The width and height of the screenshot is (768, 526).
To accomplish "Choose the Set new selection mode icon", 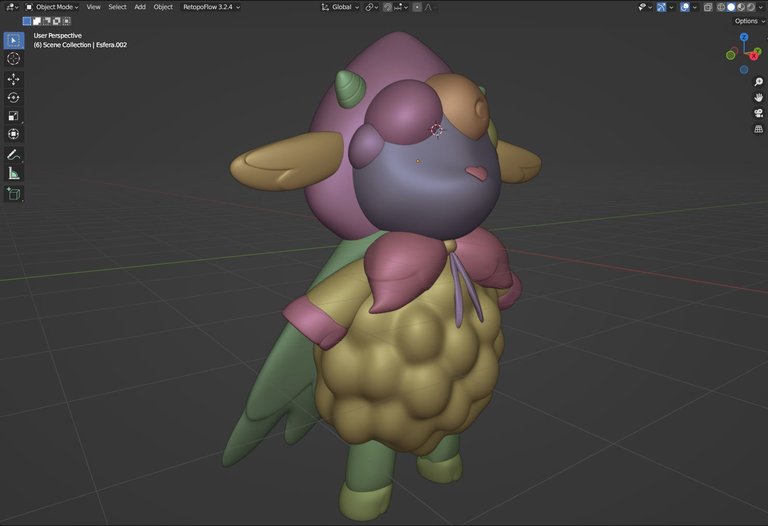I will pos(27,21).
